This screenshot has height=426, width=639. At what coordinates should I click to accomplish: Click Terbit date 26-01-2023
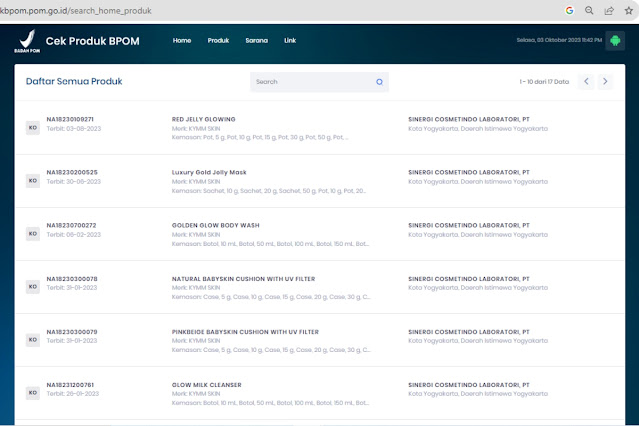pos(73,394)
